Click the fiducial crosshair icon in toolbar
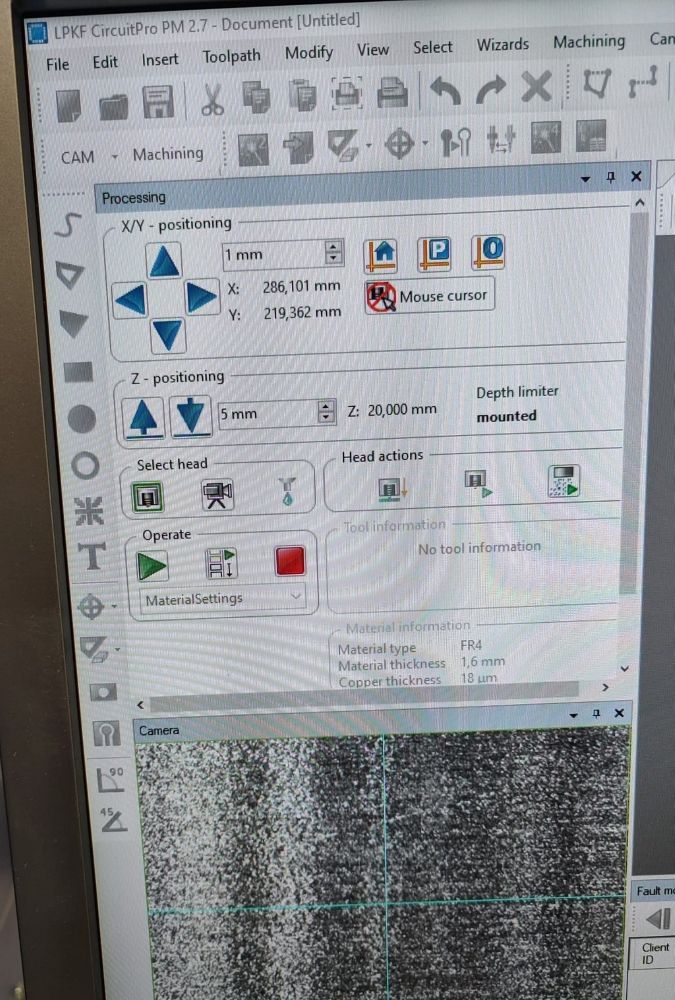675x1000 pixels. [399, 143]
